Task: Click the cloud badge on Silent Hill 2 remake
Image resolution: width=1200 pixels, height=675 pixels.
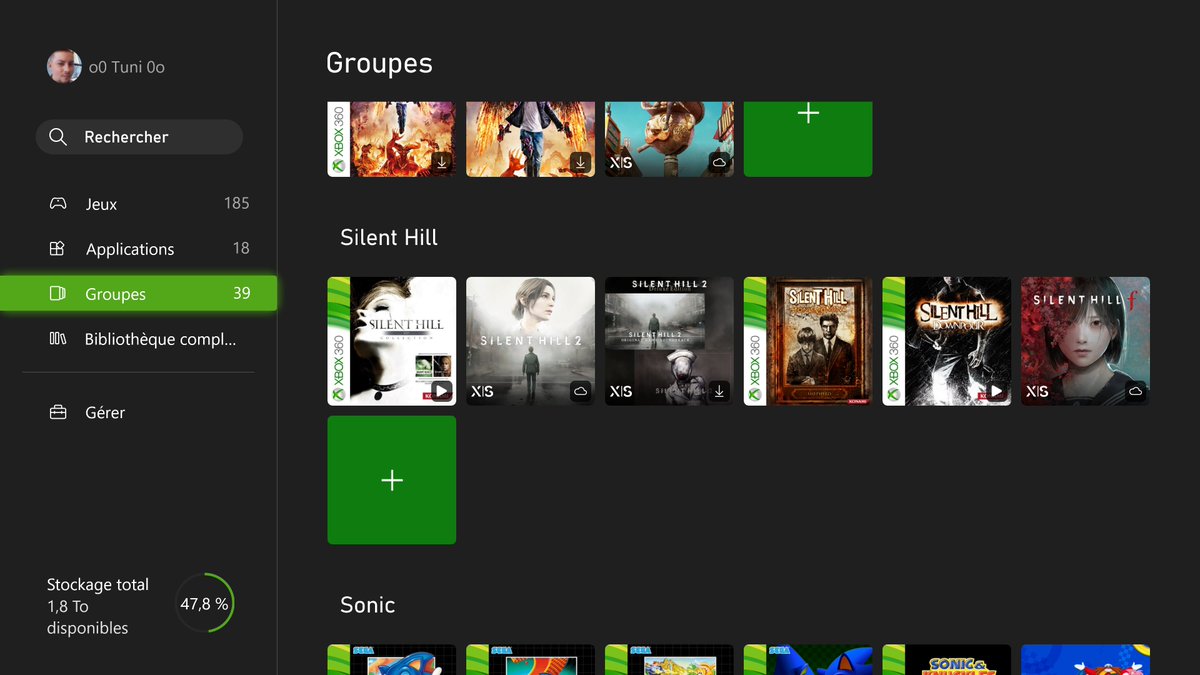Action: [581, 391]
